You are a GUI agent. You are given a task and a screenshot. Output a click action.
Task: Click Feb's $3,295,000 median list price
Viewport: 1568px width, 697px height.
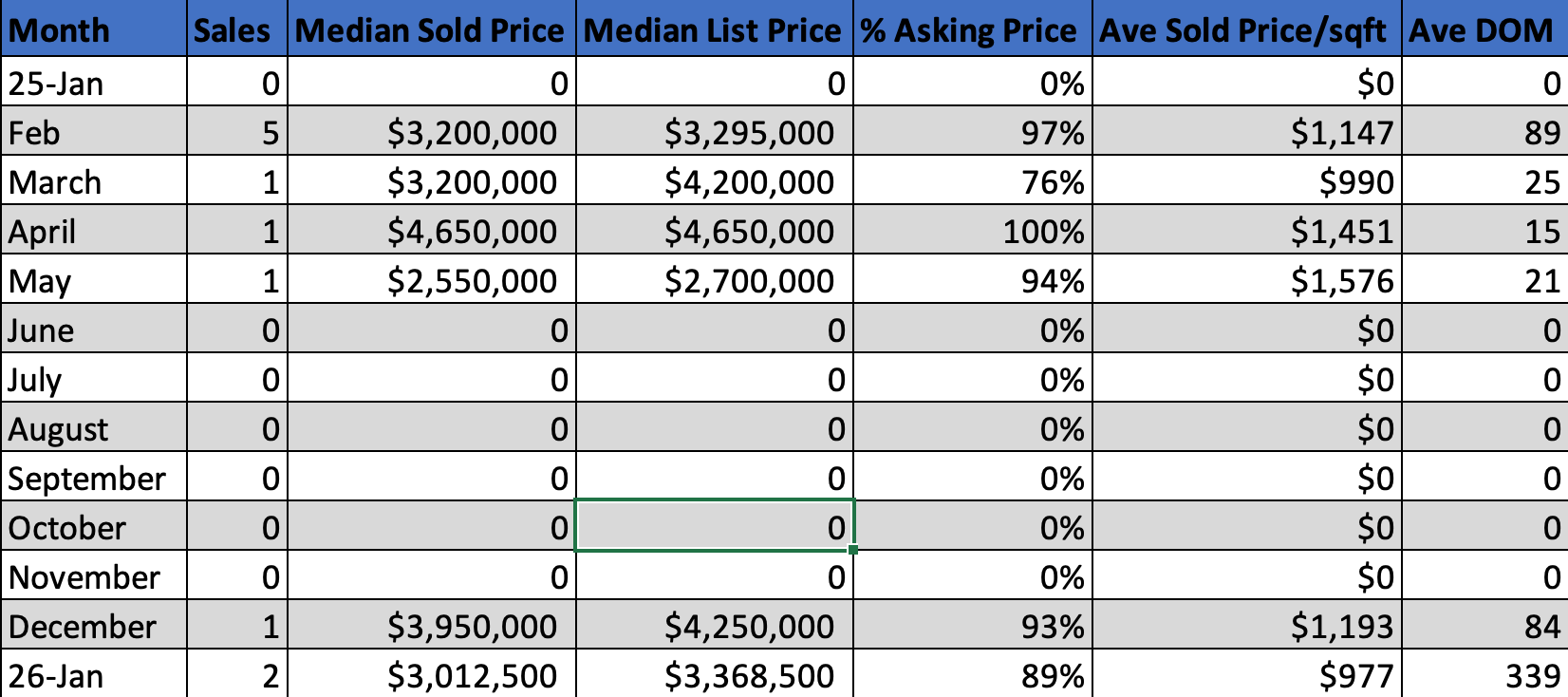[x=715, y=133]
